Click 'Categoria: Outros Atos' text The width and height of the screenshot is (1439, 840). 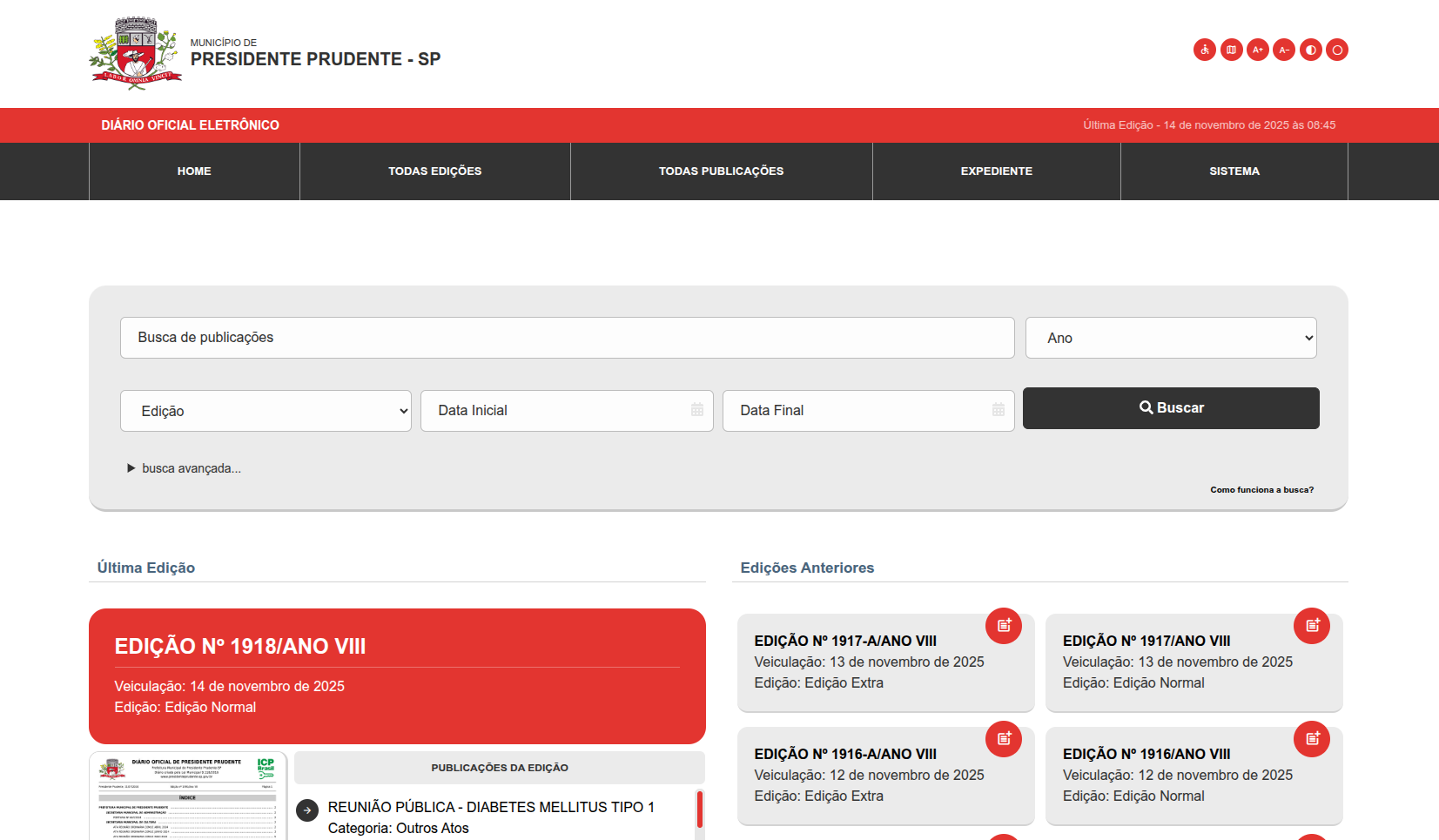(x=398, y=828)
